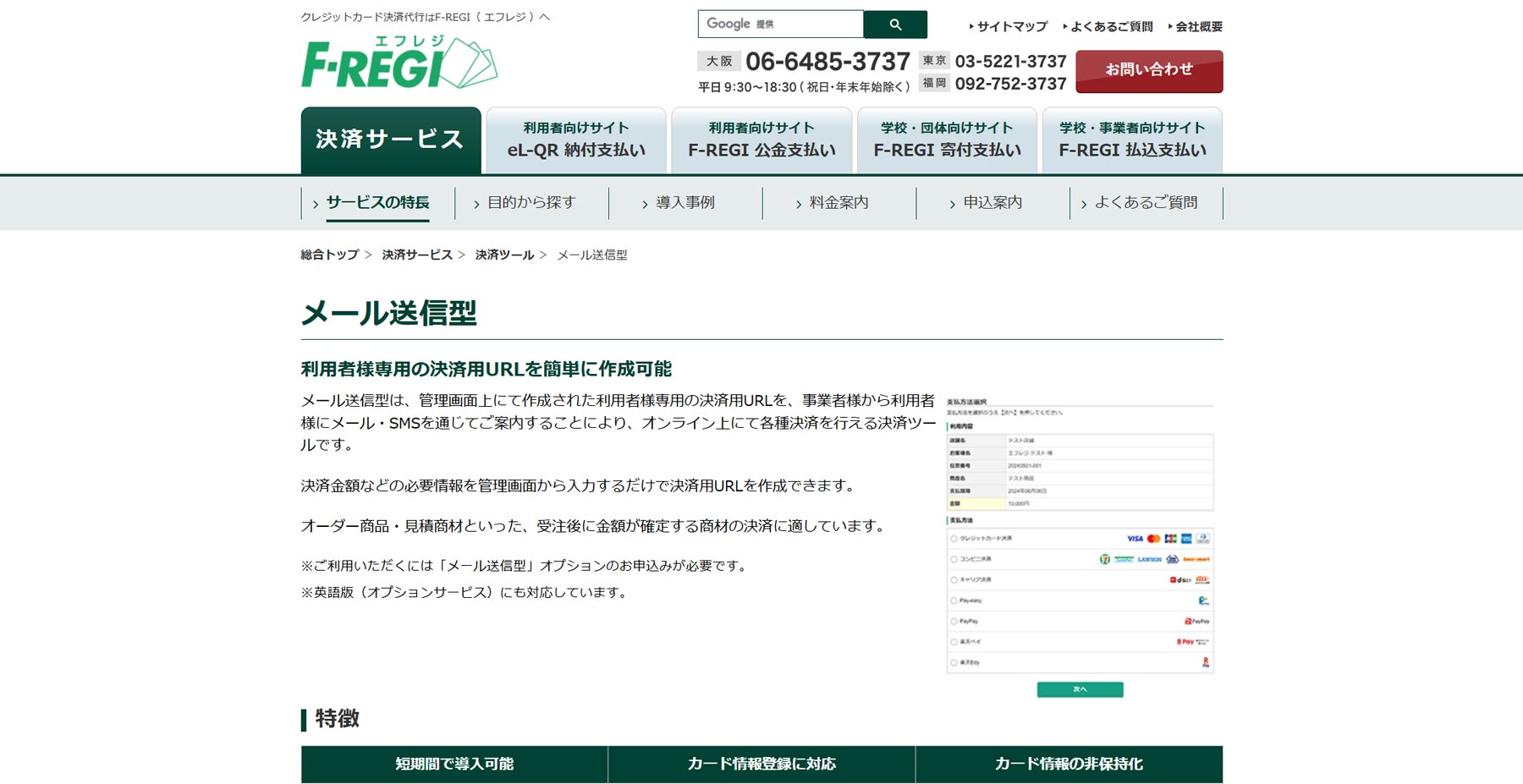Click the お問い合わせ button
Viewport: 1523px width, 784px height.
point(1149,71)
